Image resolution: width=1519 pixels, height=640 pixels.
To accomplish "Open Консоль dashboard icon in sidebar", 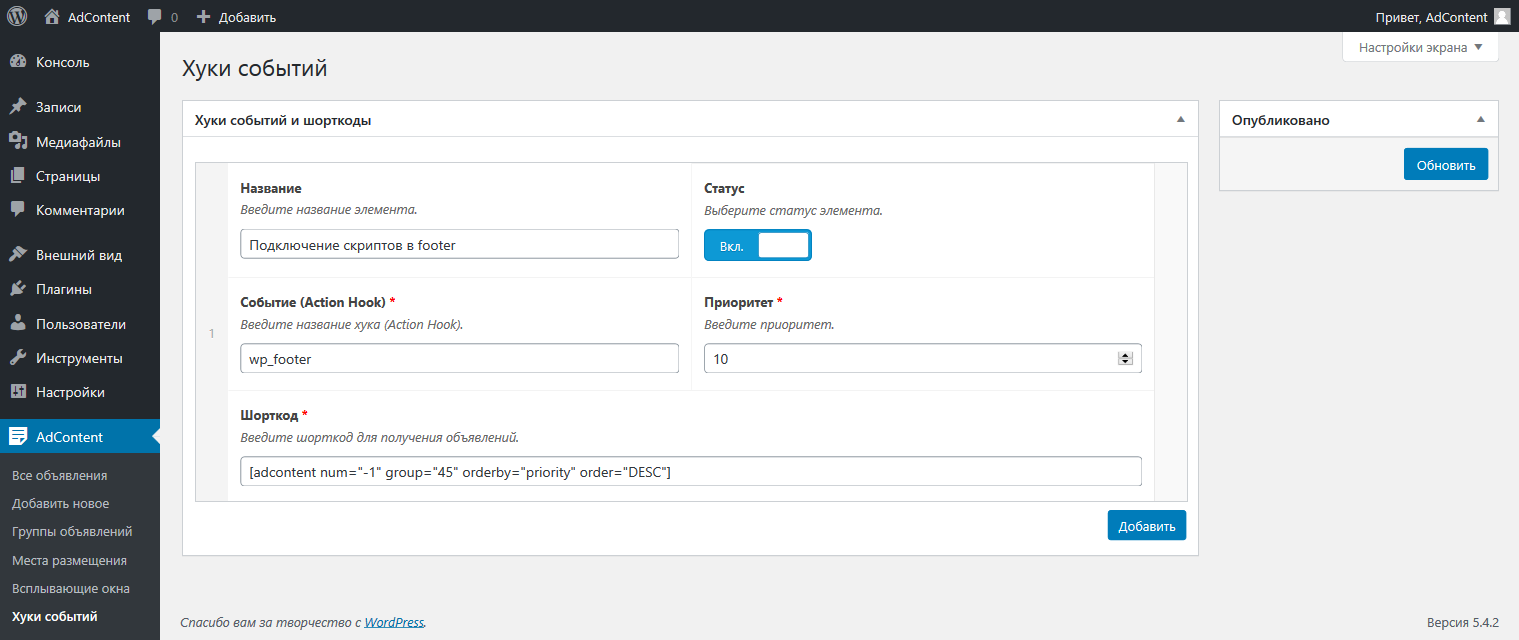I will 18,62.
